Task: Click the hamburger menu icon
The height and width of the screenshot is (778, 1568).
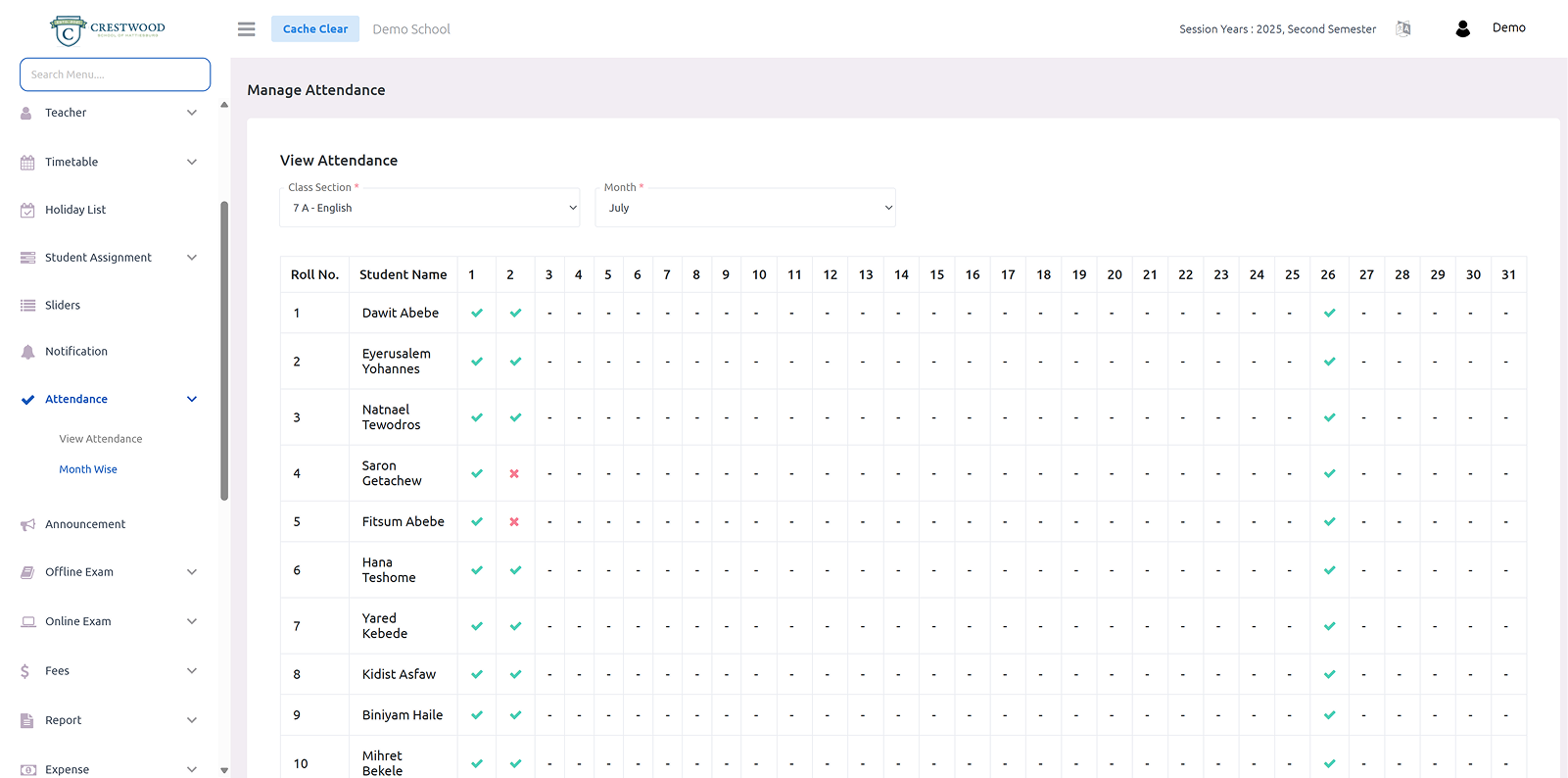Action: pos(246,29)
